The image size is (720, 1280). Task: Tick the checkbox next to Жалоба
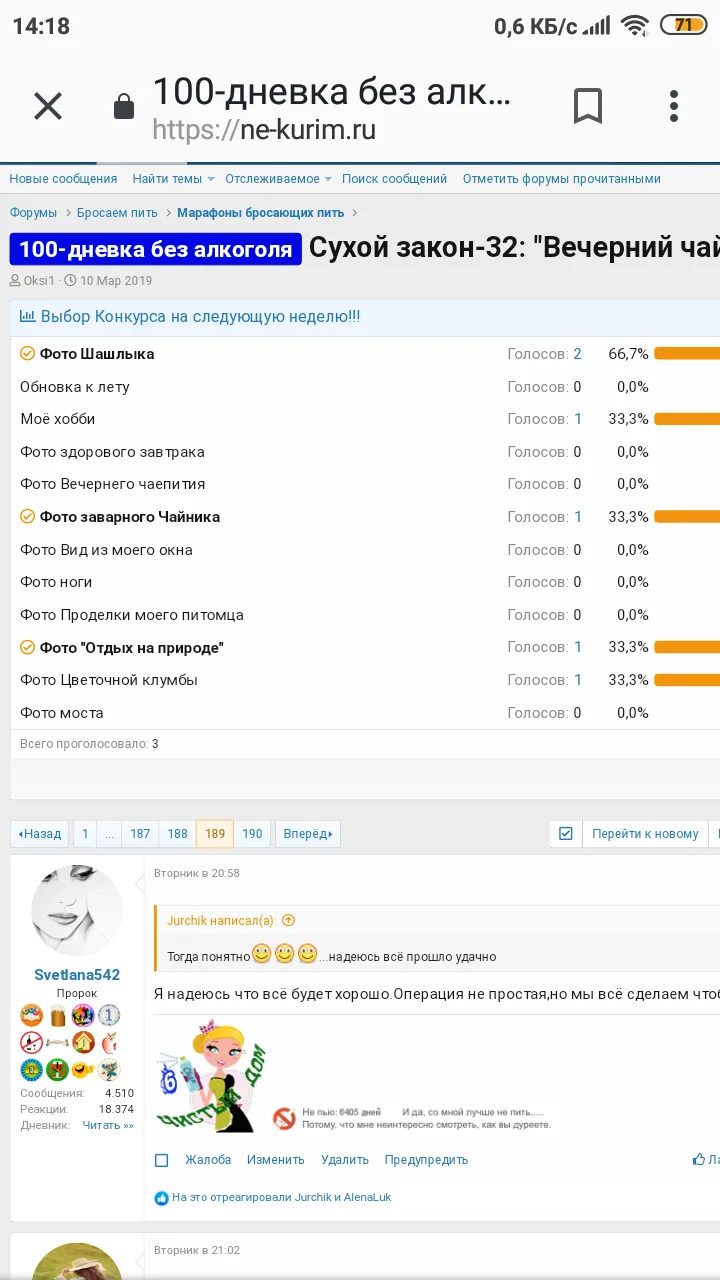[161, 1160]
